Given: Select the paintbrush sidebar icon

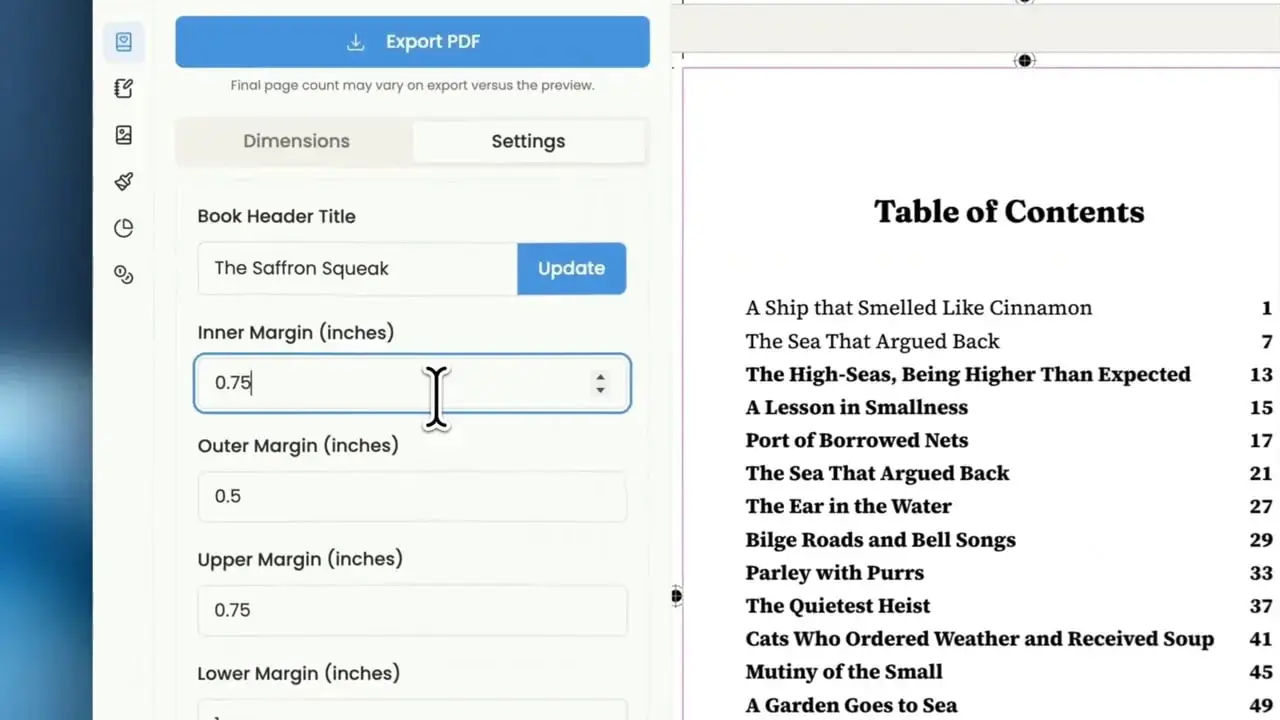Looking at the screenshot, I should 123,181.
